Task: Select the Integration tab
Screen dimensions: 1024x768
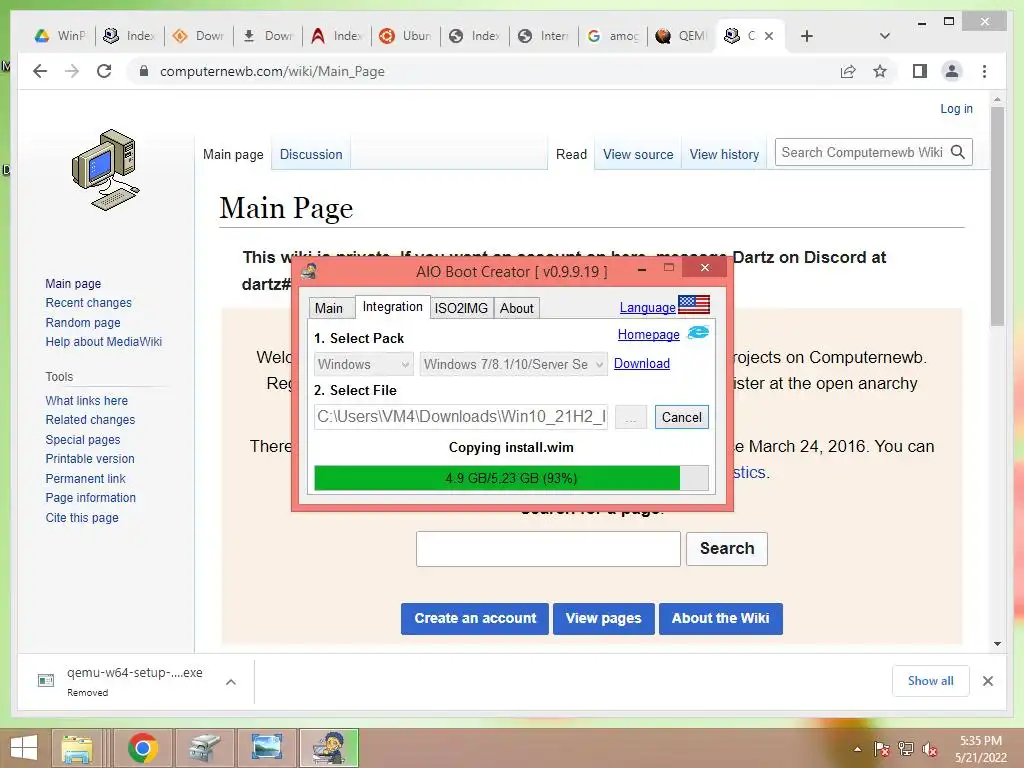Action: (x=392, y=306)
